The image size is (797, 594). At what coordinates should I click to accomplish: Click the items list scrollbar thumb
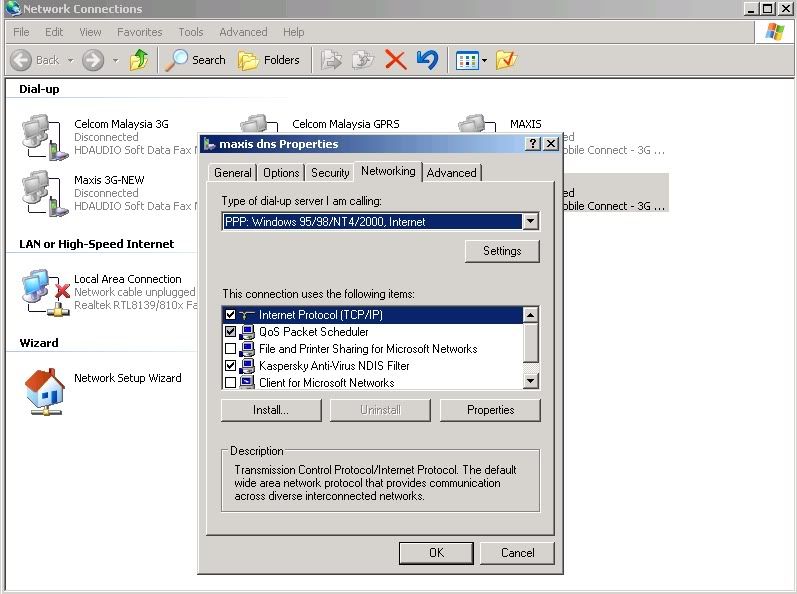pyautogui.click(x=530, y=342)
